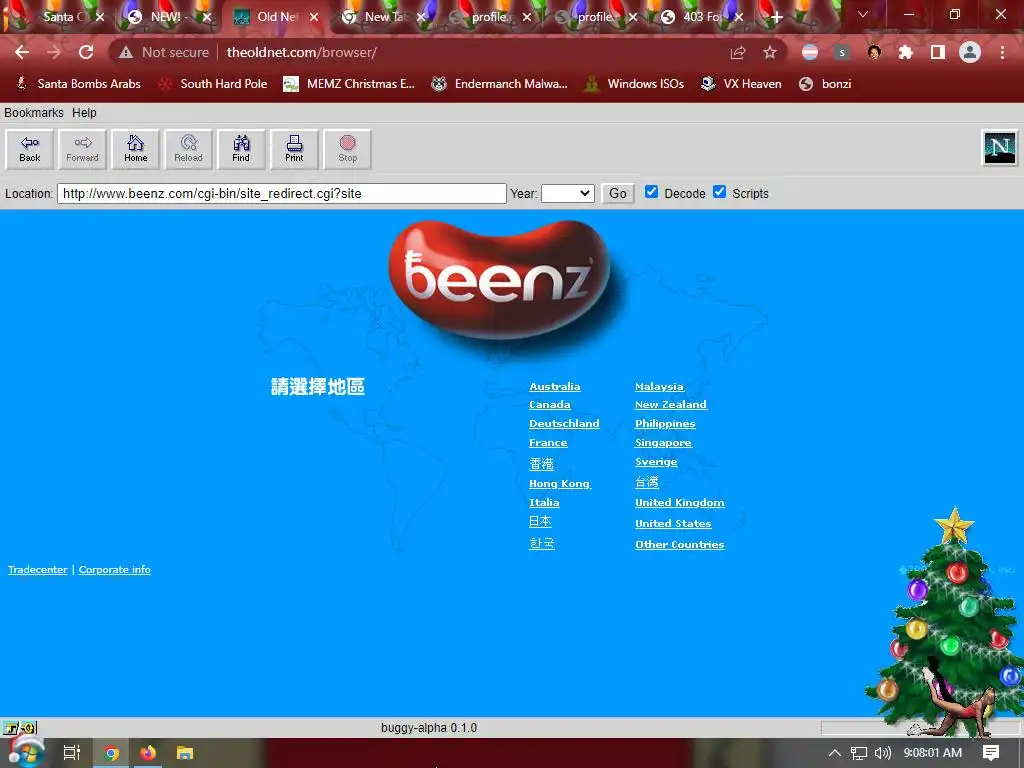This screenshot has height=768, width=1024.
Task: Click the Singapore link
Action: (x=663, y=443)
